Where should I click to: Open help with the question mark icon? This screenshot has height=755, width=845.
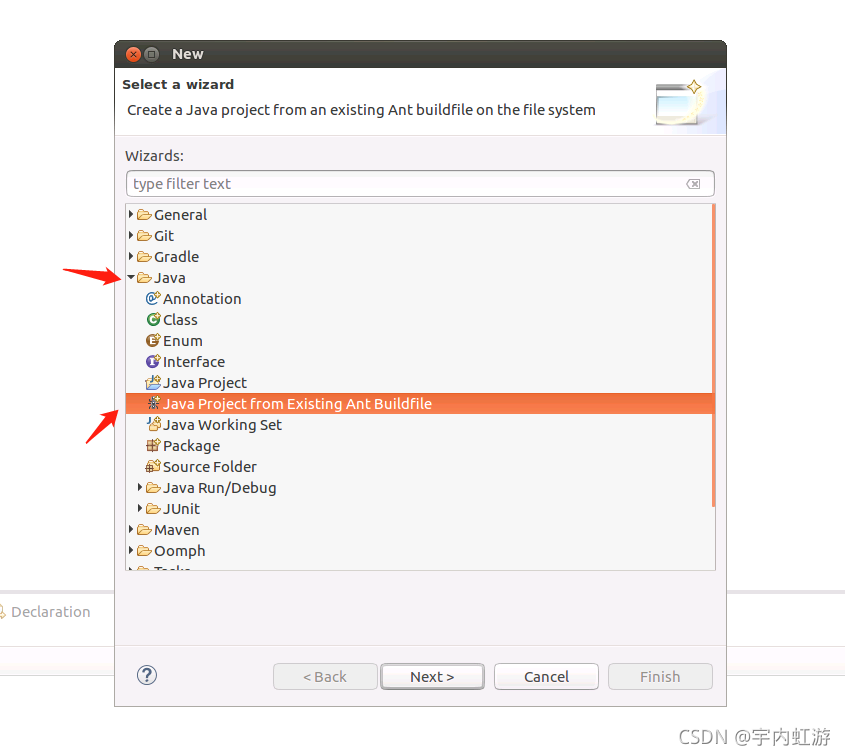pos(147,675)
